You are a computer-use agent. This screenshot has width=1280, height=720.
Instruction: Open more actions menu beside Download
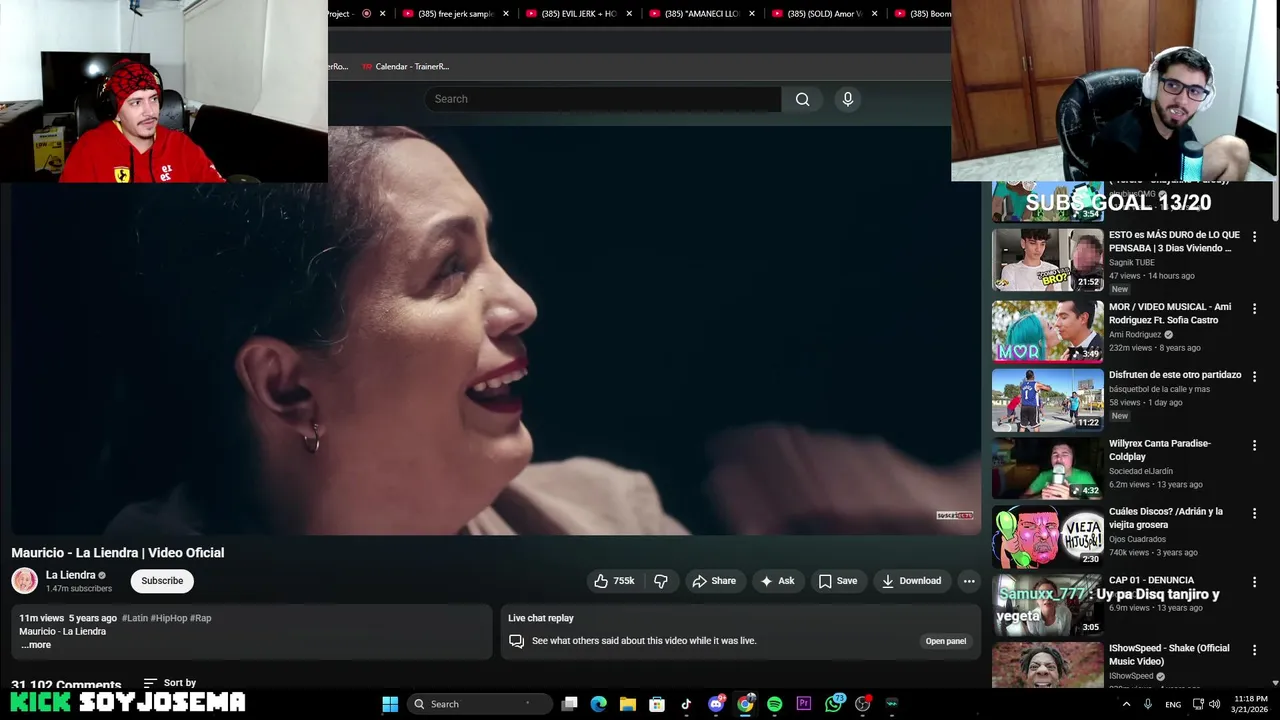[x=969, y=581]
